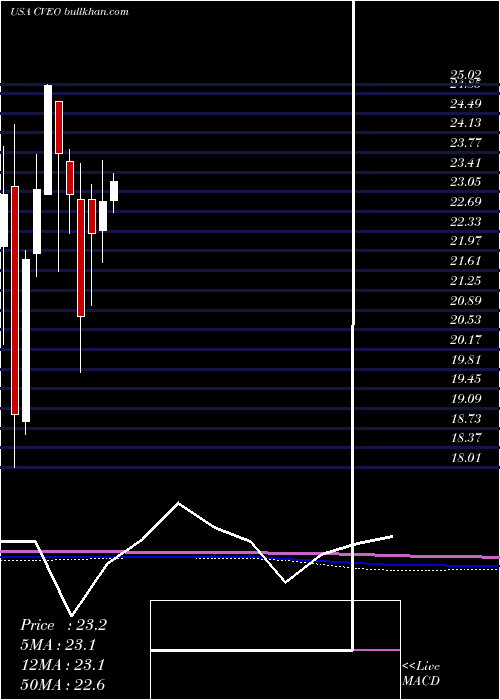
Task: Click the 24.49 price axis label
Action: click(x=466, y=104)
